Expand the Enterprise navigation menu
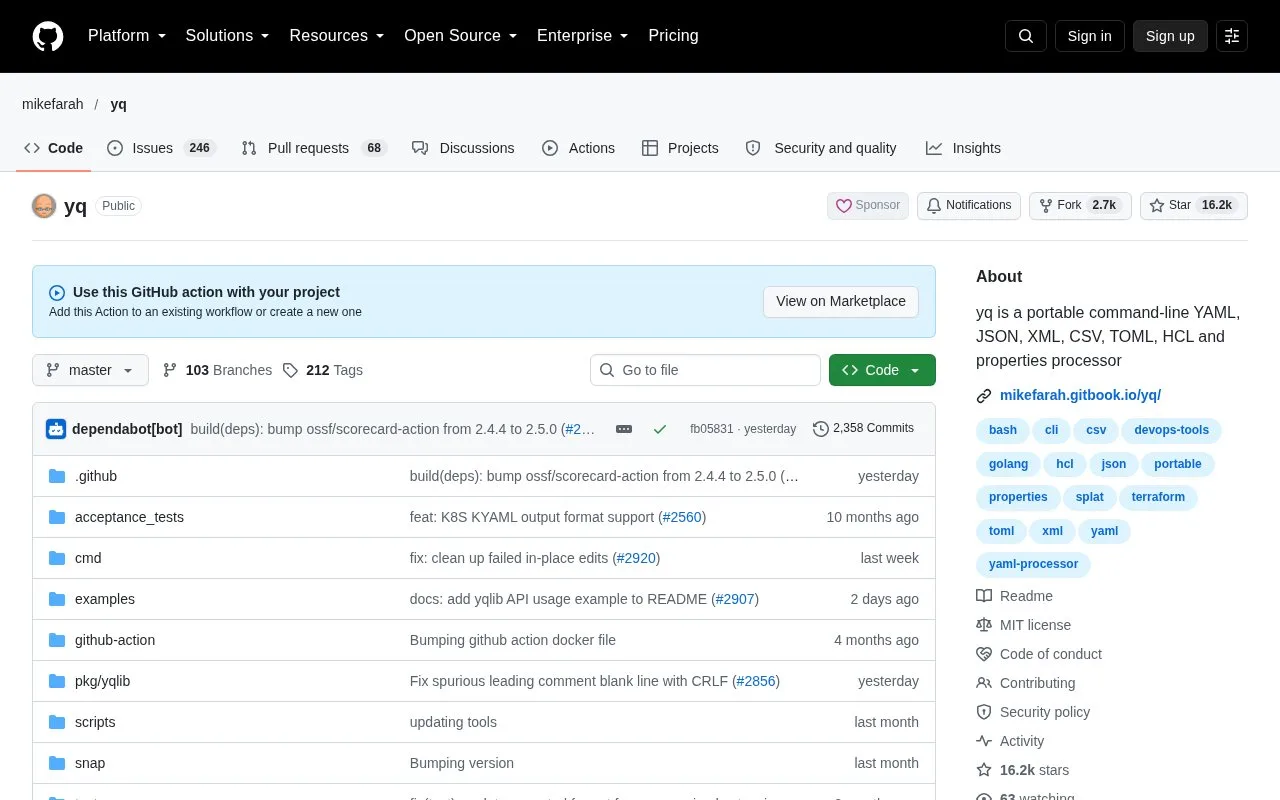This screenshot has height=800, width=1280. (582, 36)
